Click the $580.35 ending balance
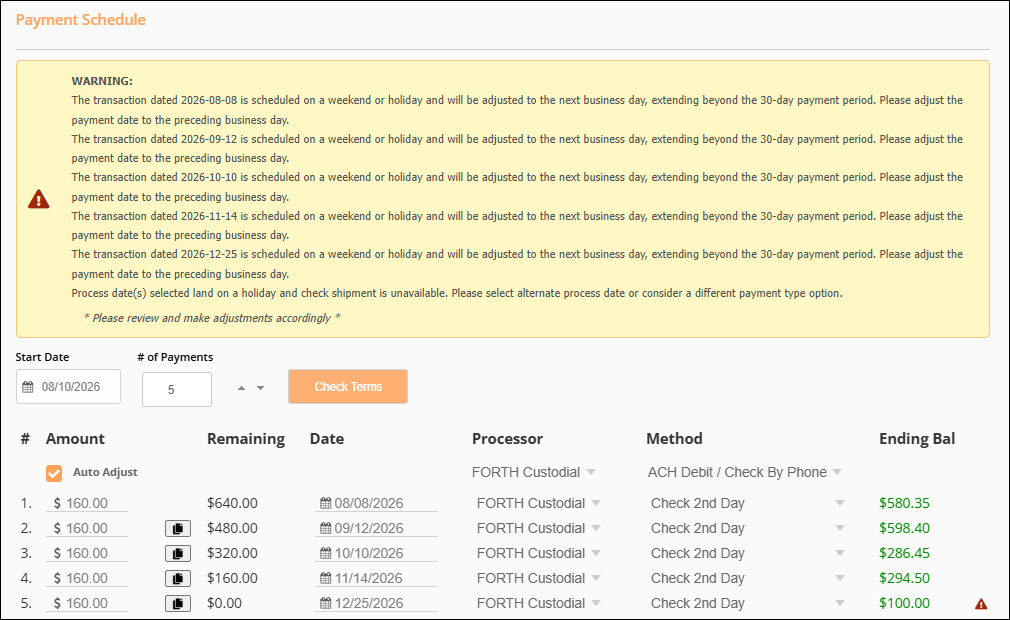The height and width of the screenshot is (620, 1010). (904, 503)
